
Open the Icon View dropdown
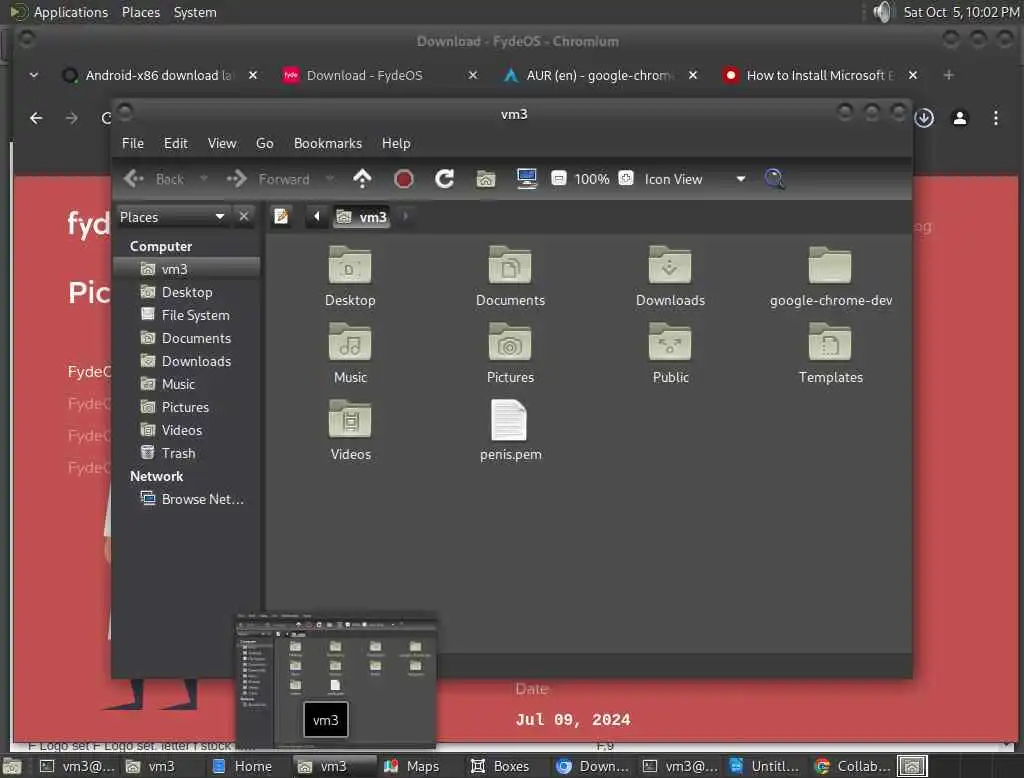coord(694,179)
